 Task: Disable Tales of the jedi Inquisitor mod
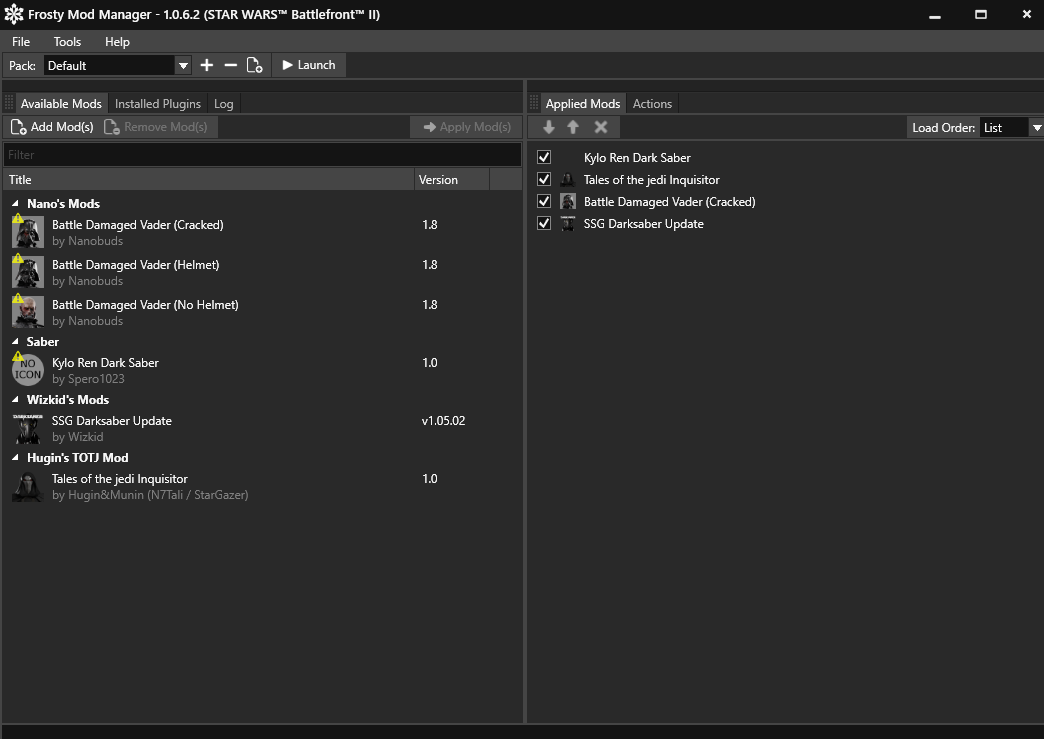pos(544,179)
